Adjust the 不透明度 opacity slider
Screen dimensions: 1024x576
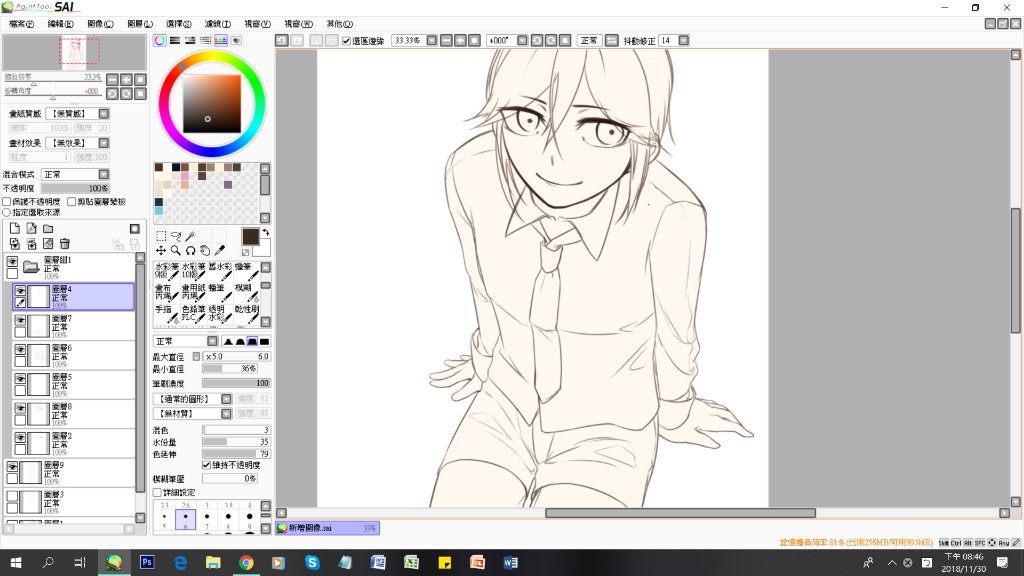pyautogui.click(x=75, y=188)
